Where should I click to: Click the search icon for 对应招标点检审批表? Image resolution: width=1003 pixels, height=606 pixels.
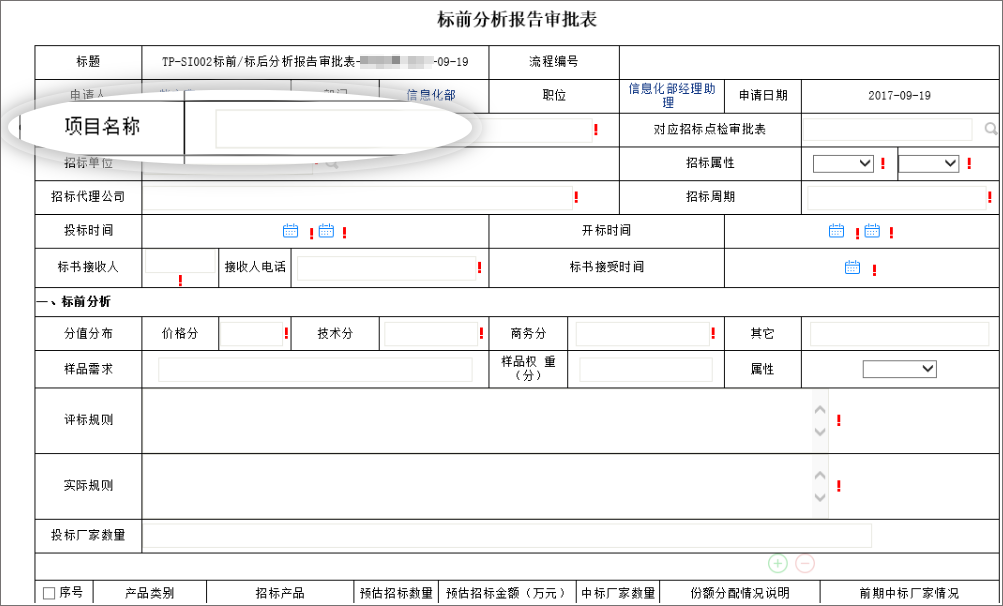tap(990, 129)
